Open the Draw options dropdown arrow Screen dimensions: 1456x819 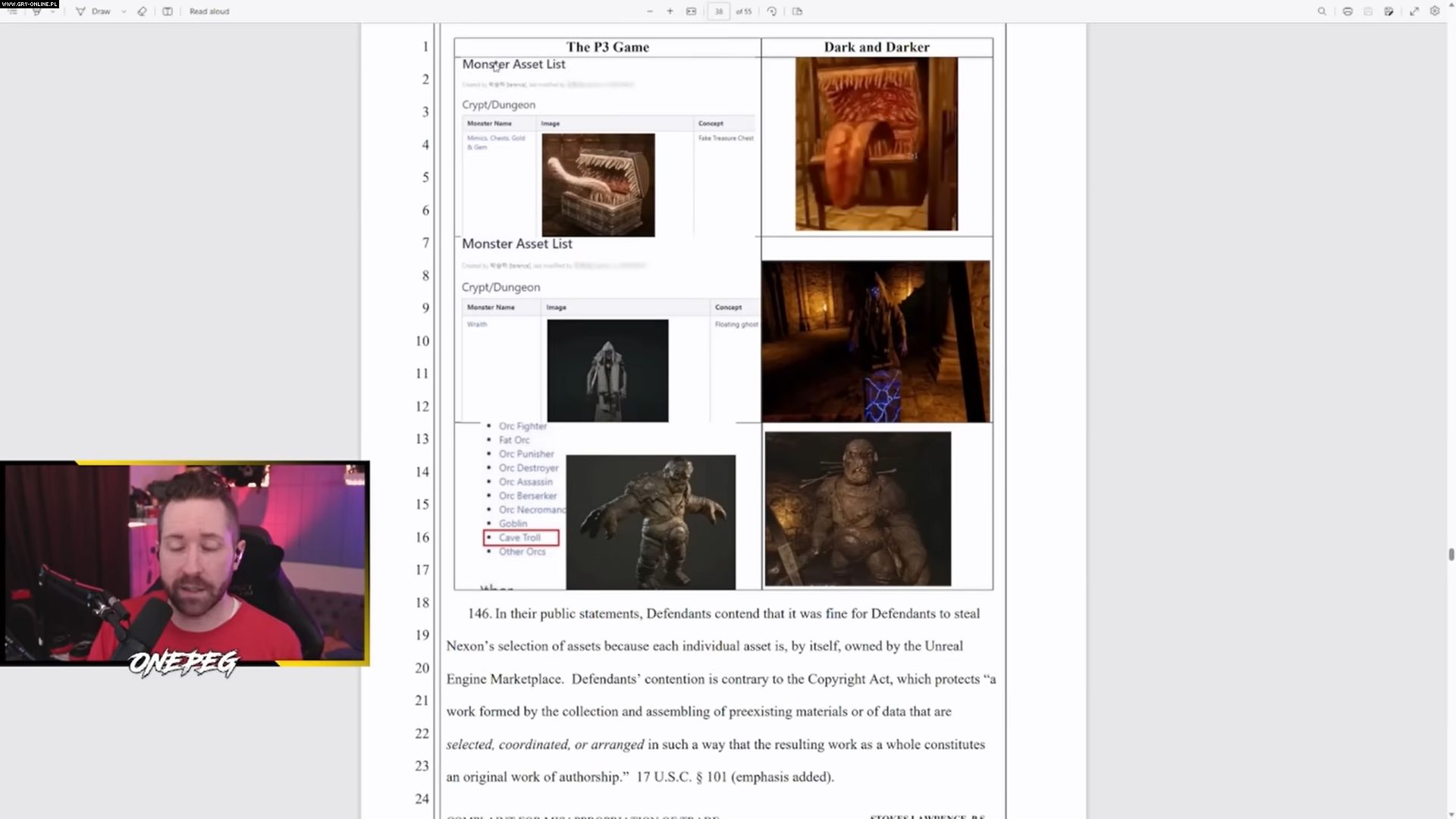click(x=124, y=11)
